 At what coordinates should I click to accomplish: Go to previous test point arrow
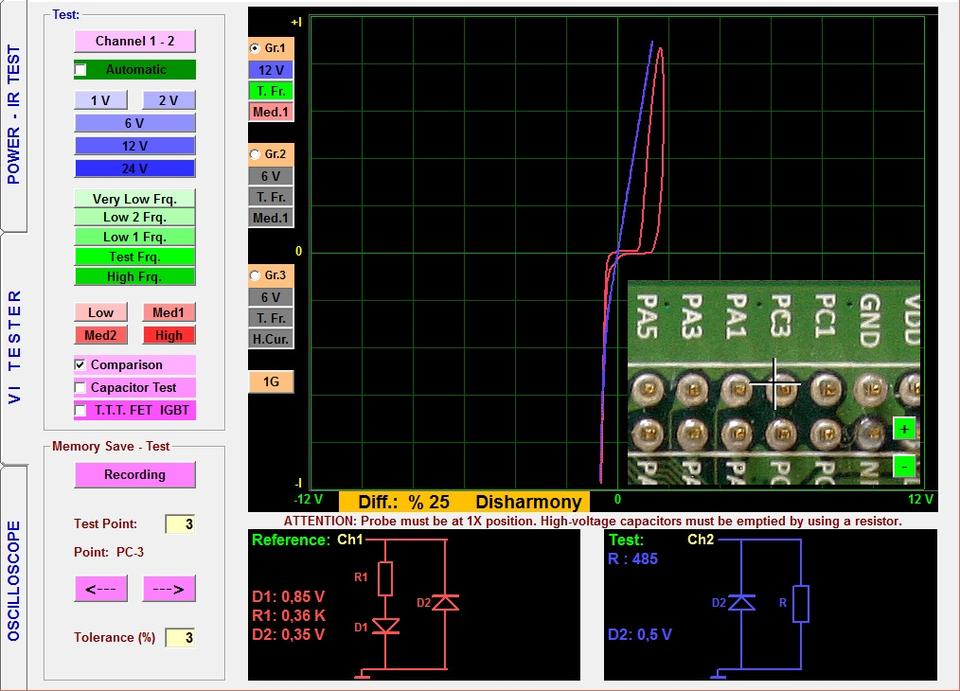point(100,589)
